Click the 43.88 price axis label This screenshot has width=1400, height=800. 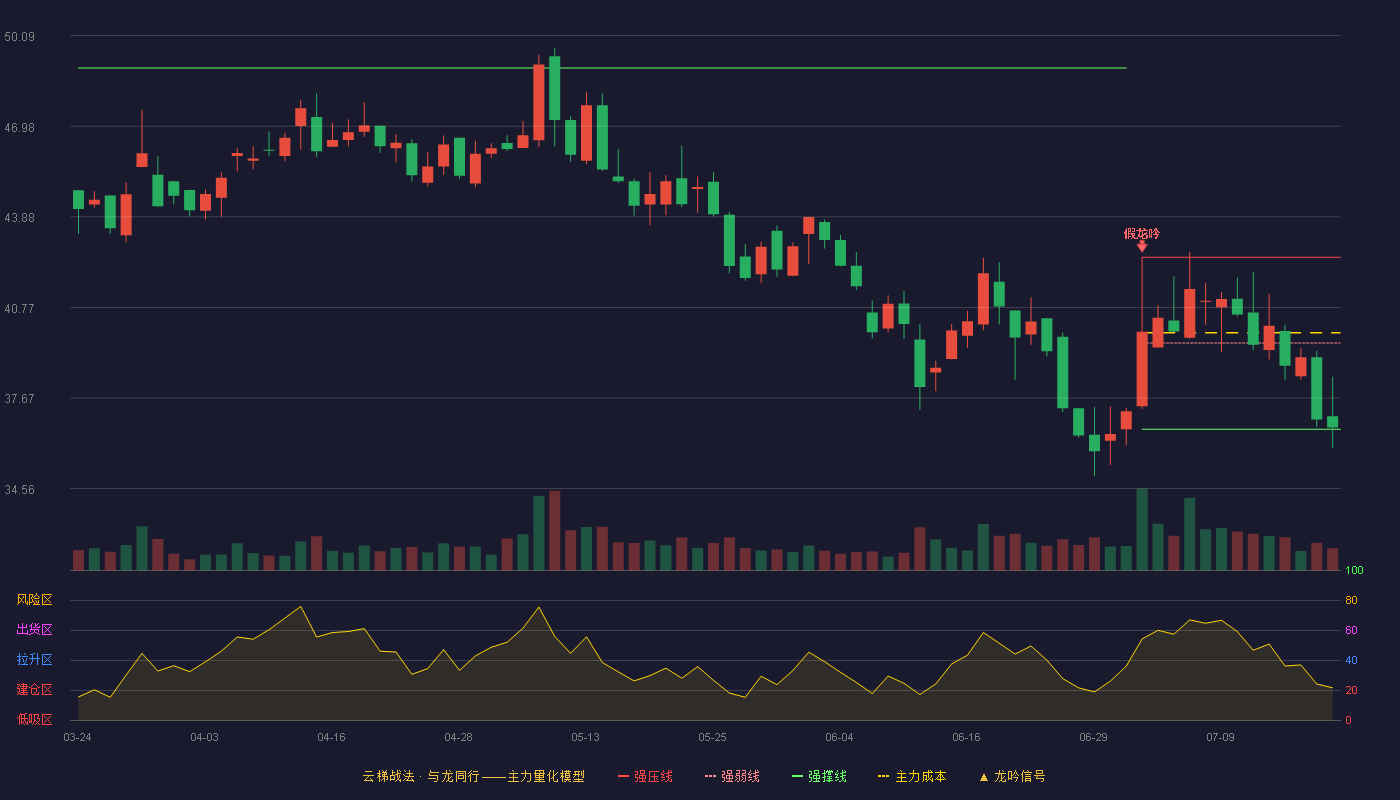19,218
